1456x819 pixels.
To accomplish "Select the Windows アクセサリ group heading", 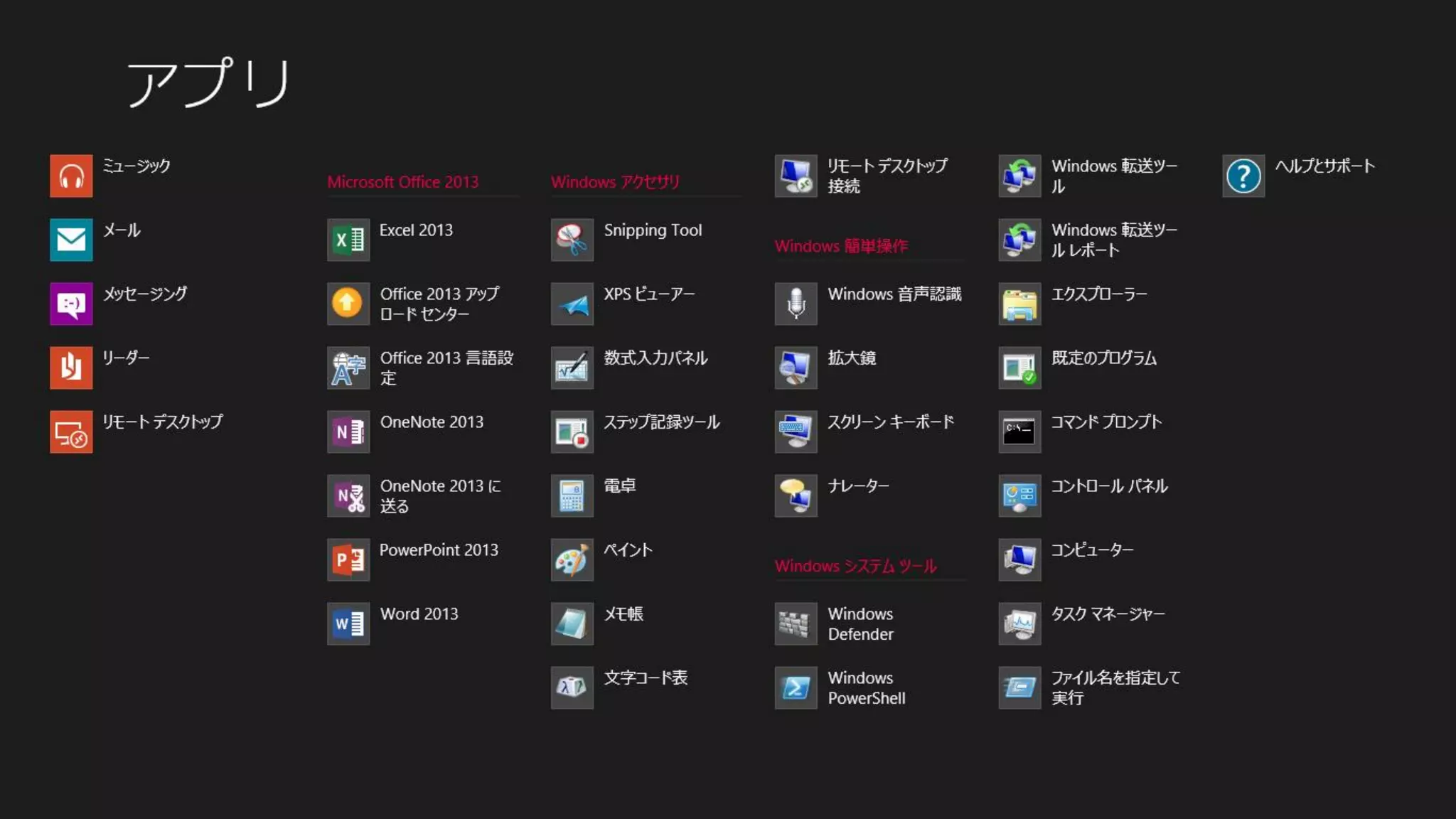I will point(616,182).
